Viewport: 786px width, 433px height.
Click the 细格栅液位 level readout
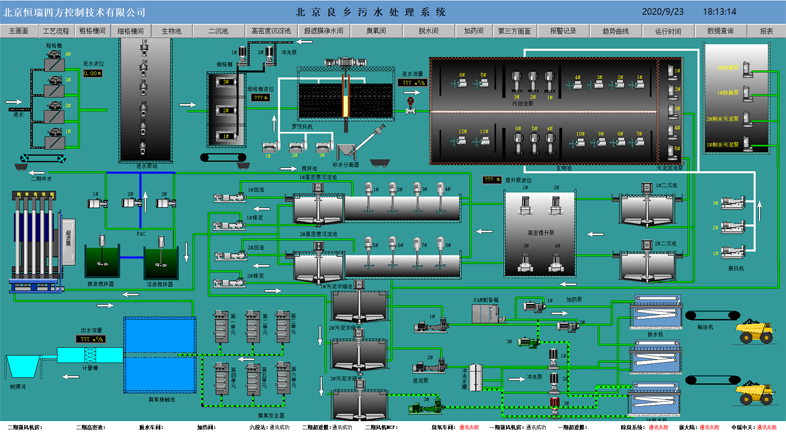(x=260, y=96)
